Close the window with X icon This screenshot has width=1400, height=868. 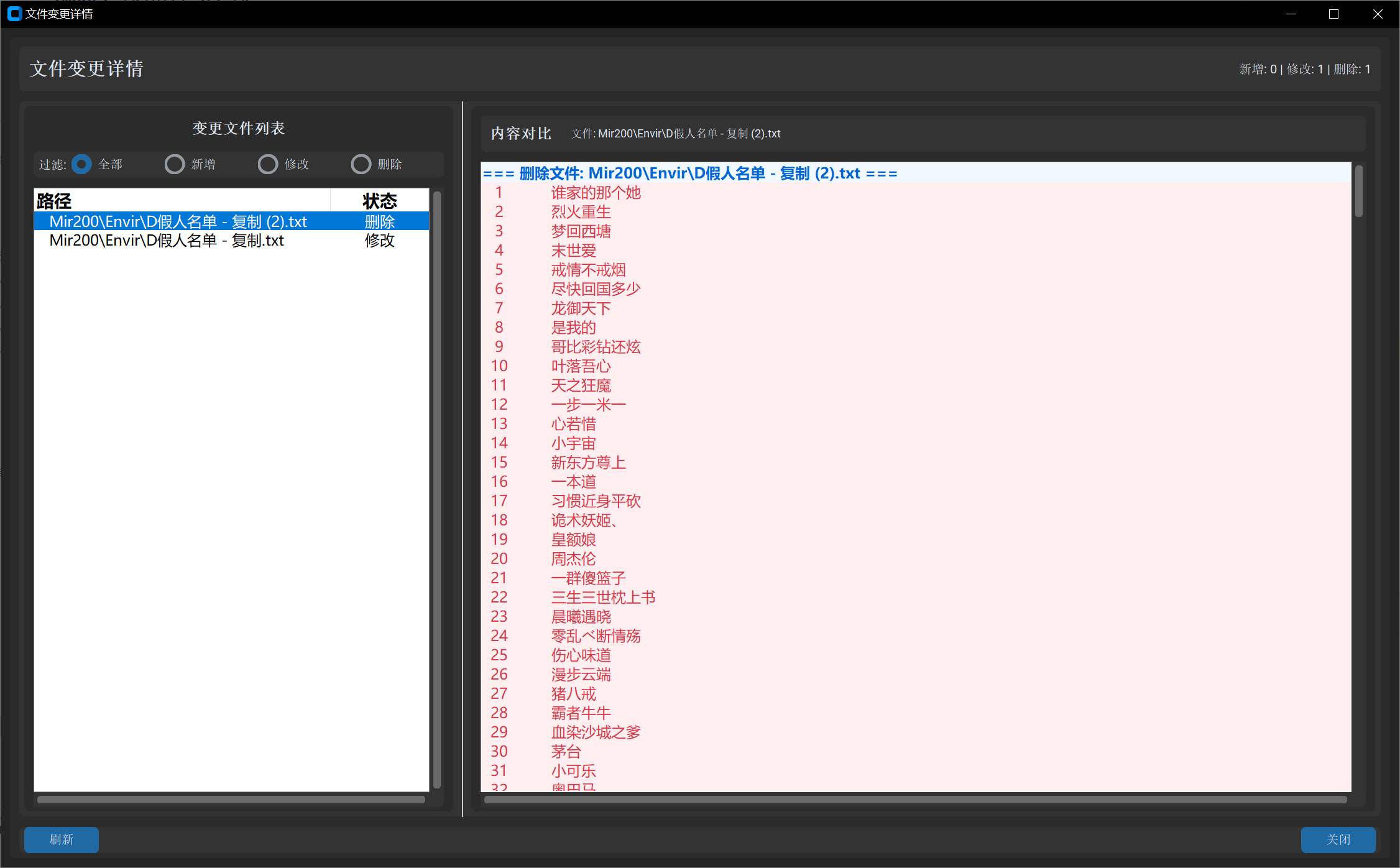click(x=1378, y=14)
